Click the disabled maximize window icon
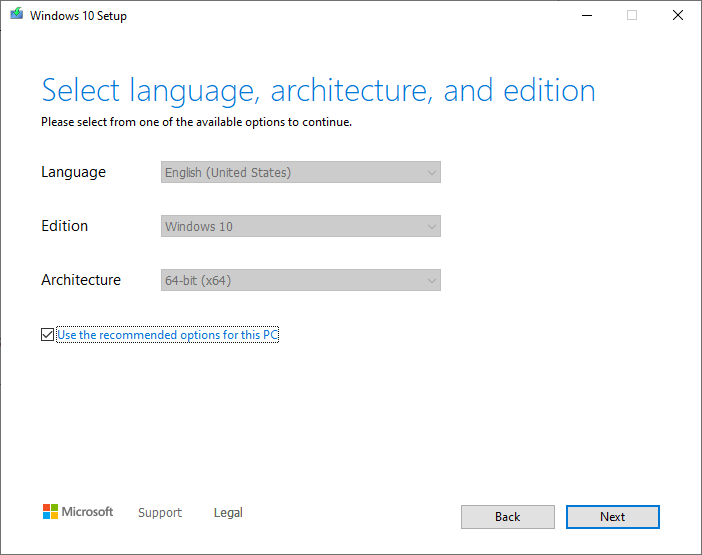Screen dimensions: 702x555 click(632, 16)
